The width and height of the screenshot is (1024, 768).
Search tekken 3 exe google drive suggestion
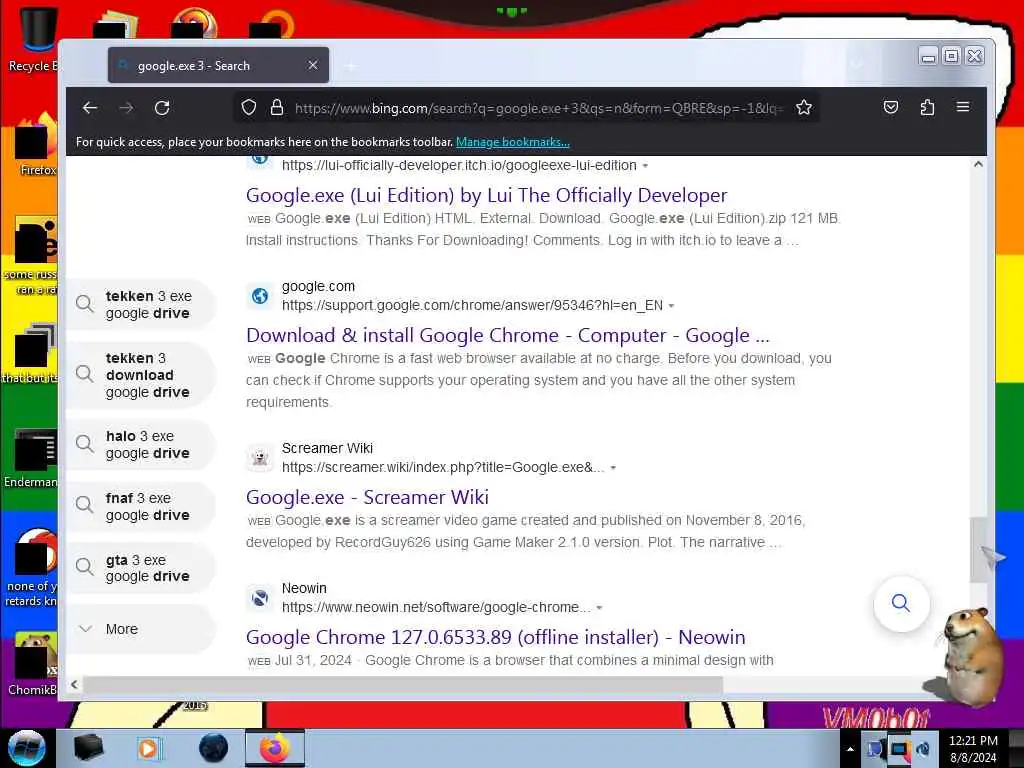140,304
